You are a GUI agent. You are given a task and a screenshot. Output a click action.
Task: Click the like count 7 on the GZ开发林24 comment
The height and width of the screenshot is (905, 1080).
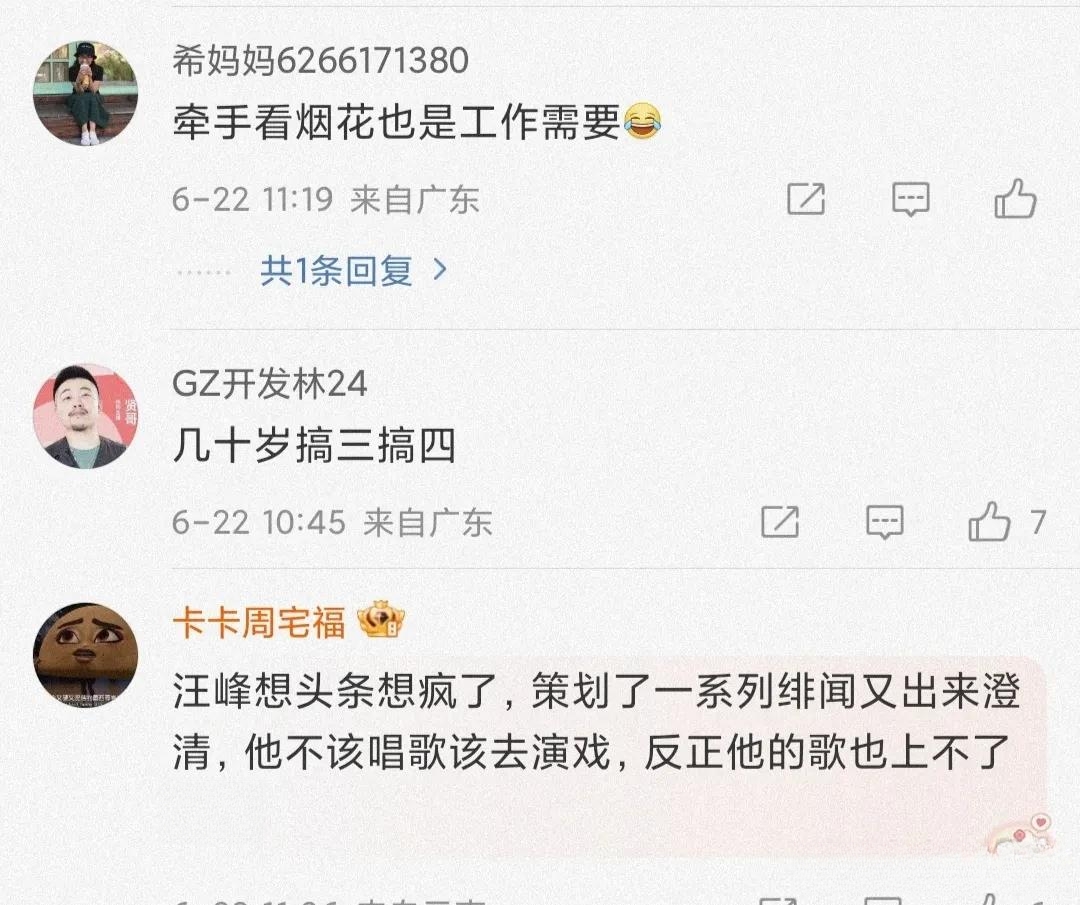(x=1039, y=522)
